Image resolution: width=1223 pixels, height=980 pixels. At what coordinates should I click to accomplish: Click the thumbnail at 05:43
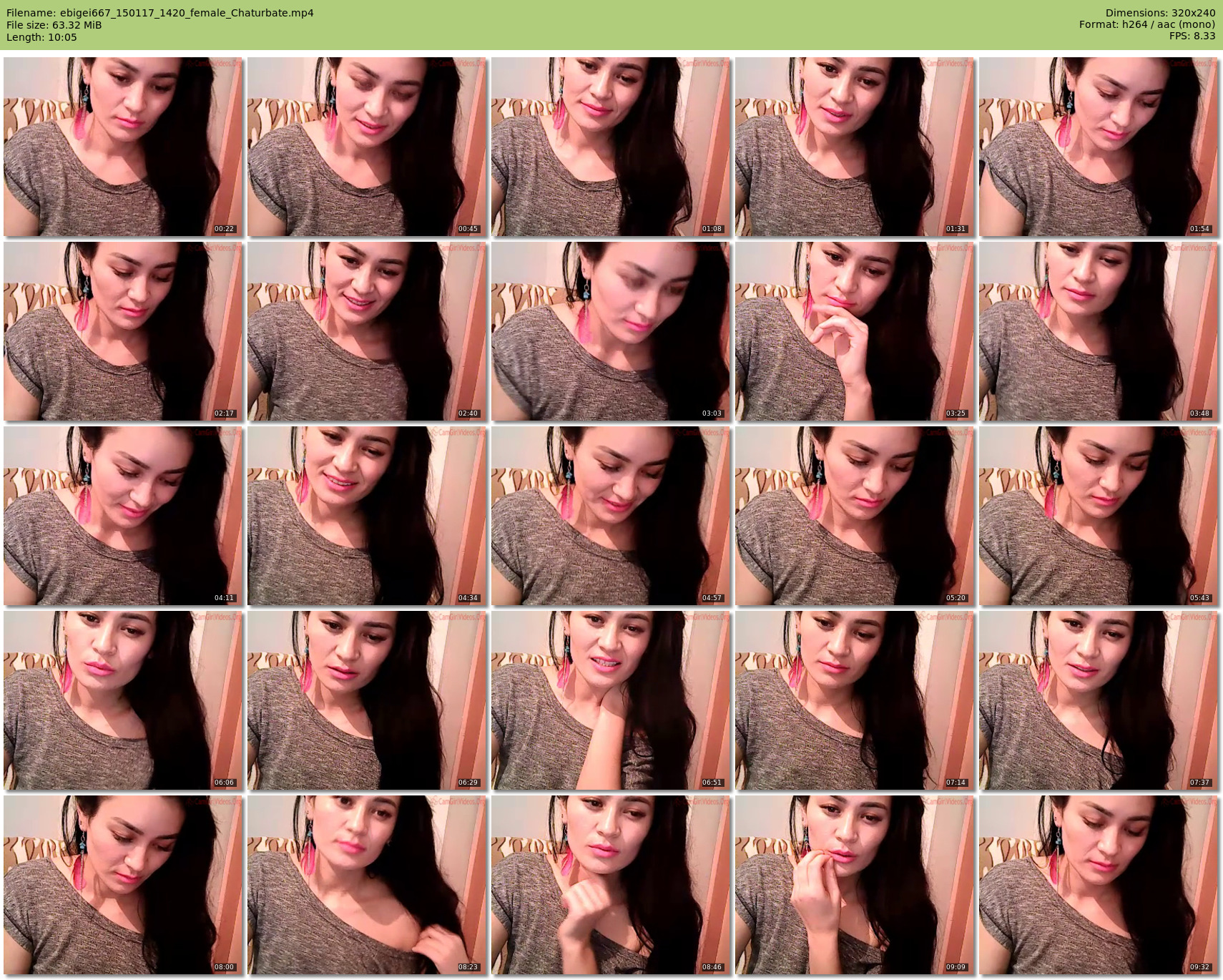pyautogui.click(x=1099, y=516)
